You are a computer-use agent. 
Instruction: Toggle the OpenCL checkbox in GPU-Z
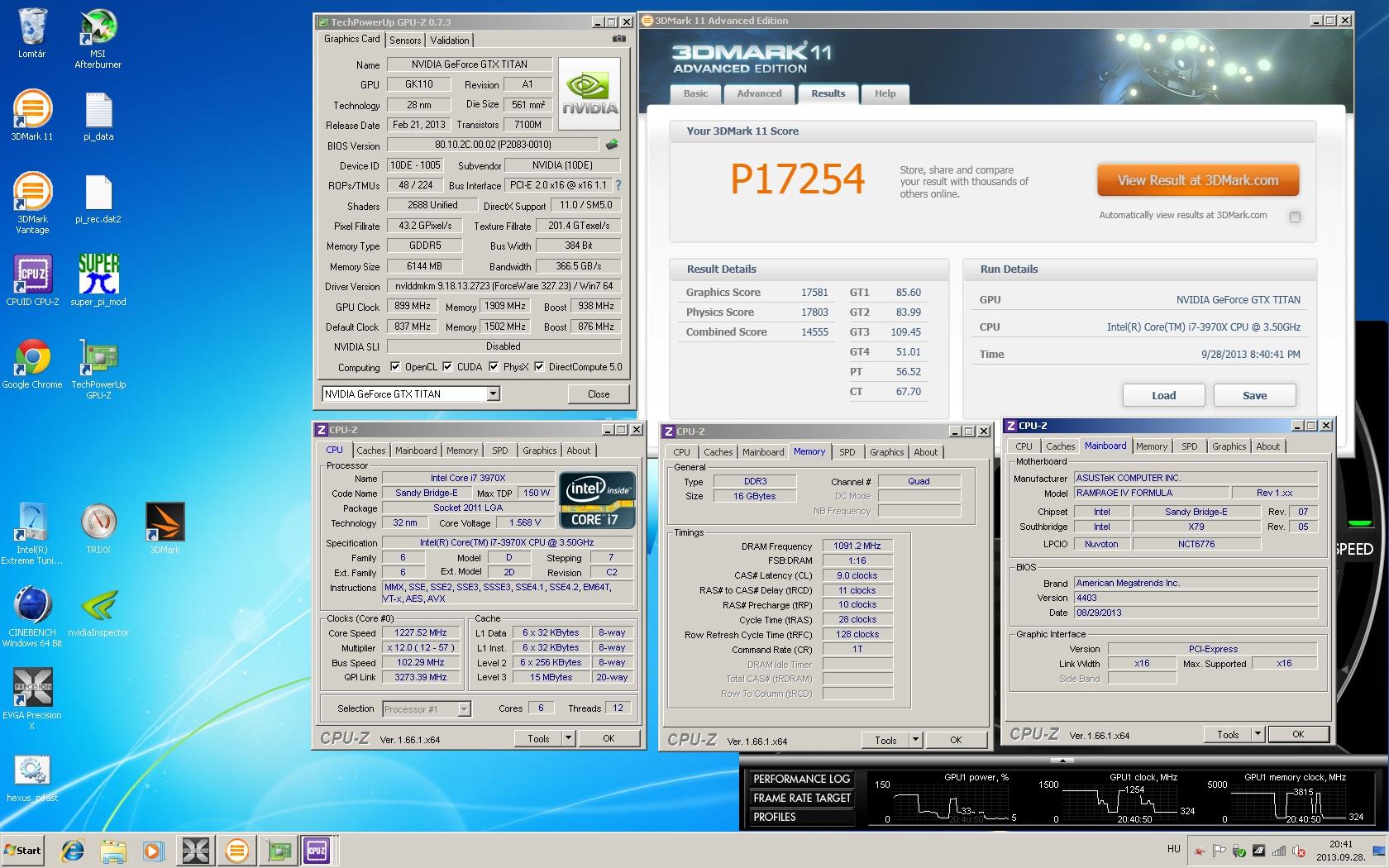coord(395,367)
